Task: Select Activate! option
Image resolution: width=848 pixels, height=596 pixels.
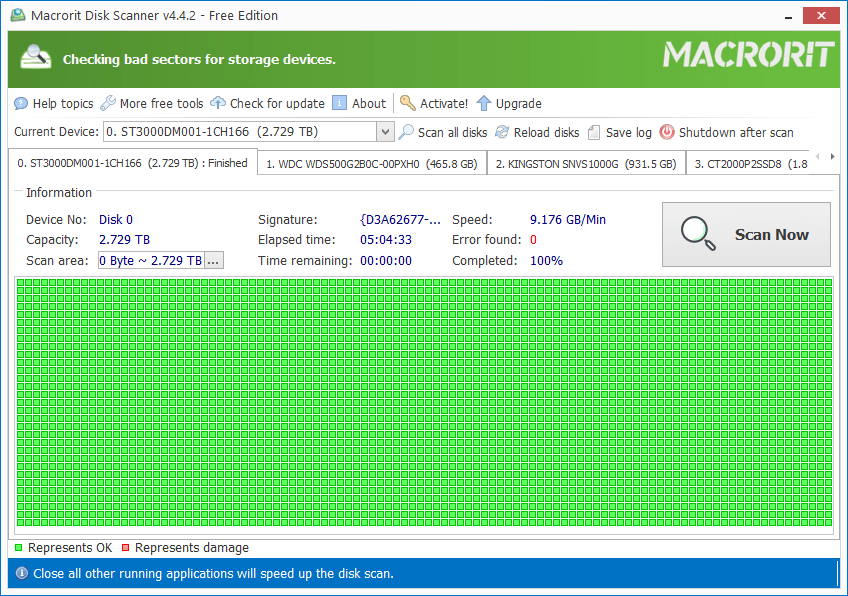Action: [x=443, y=103]
